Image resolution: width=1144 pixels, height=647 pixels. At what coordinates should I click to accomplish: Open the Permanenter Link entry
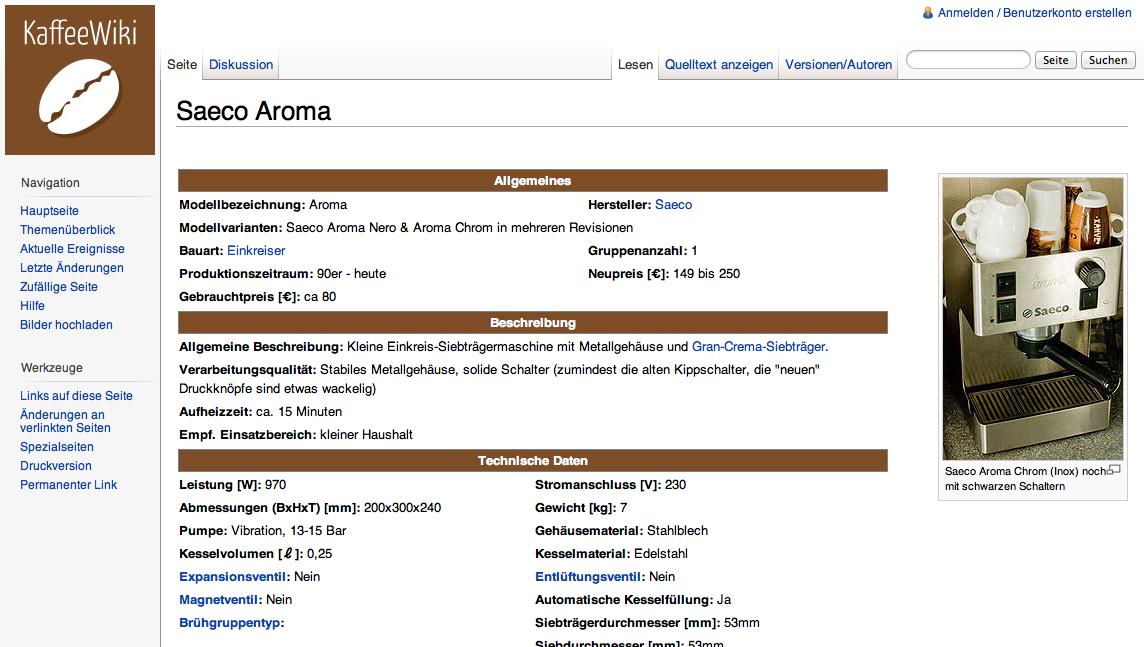click(x=68, y=484)
